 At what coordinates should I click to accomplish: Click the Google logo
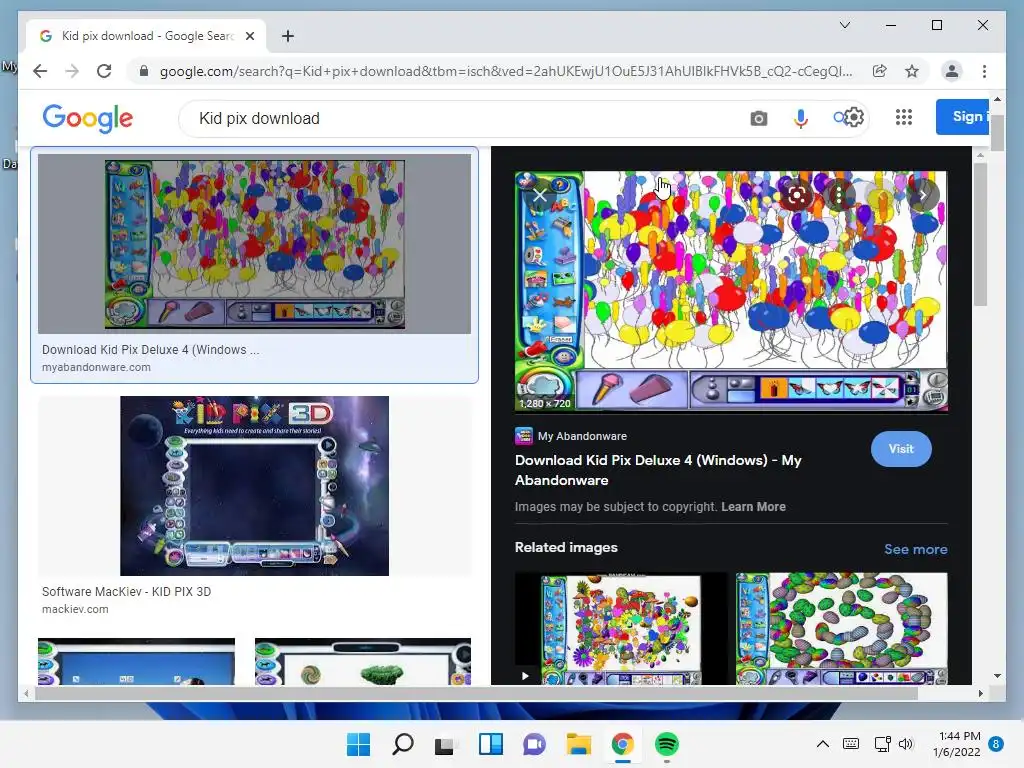click(88, 118)
